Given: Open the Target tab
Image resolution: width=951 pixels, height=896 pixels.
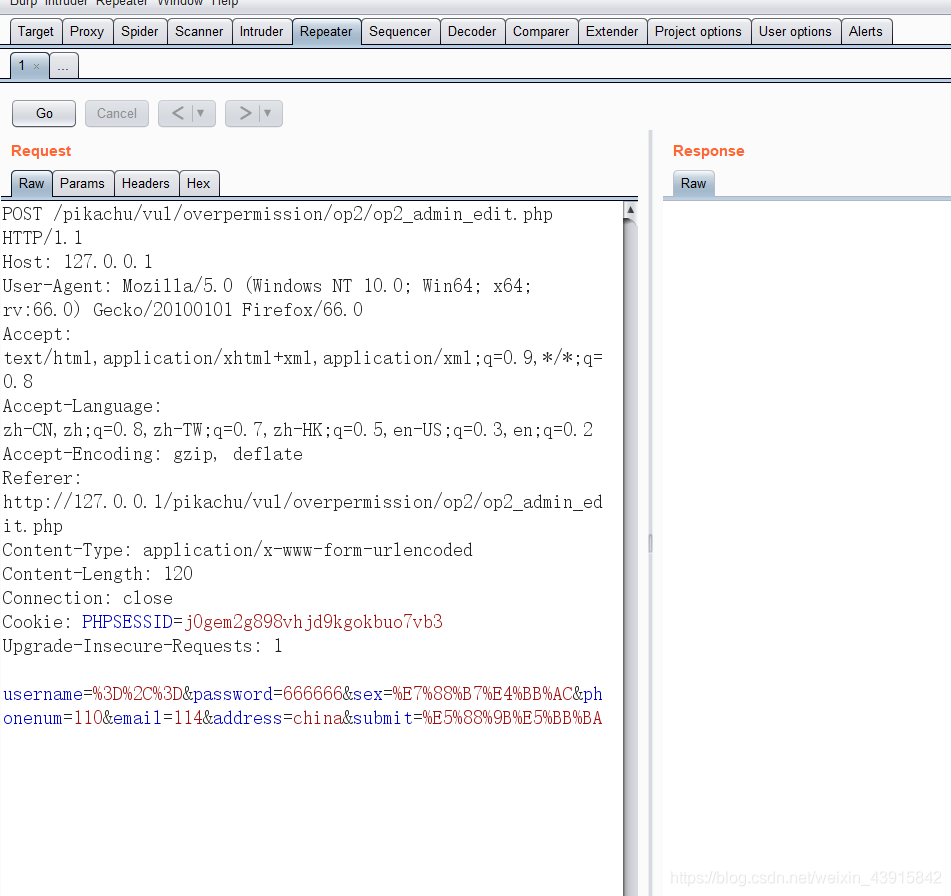Looking at the screenshot, I should (36, 32).
